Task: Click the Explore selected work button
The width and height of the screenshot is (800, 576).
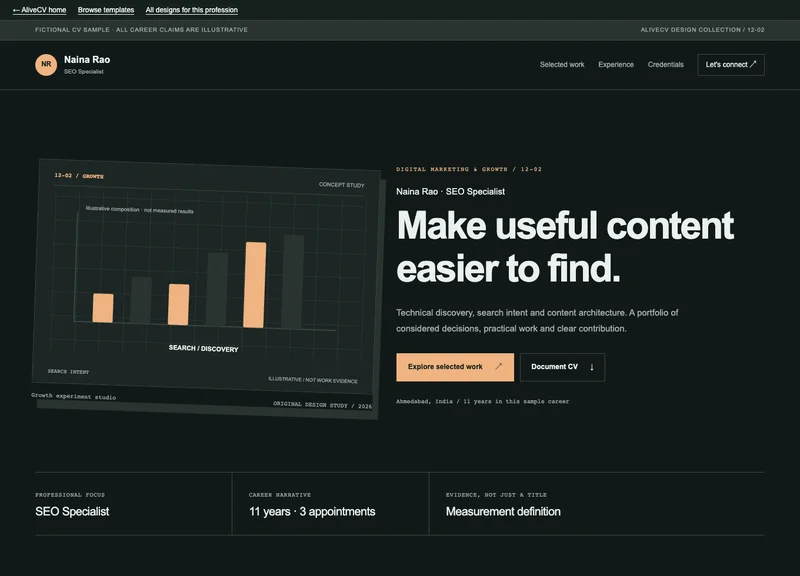Action: point(455,367)
